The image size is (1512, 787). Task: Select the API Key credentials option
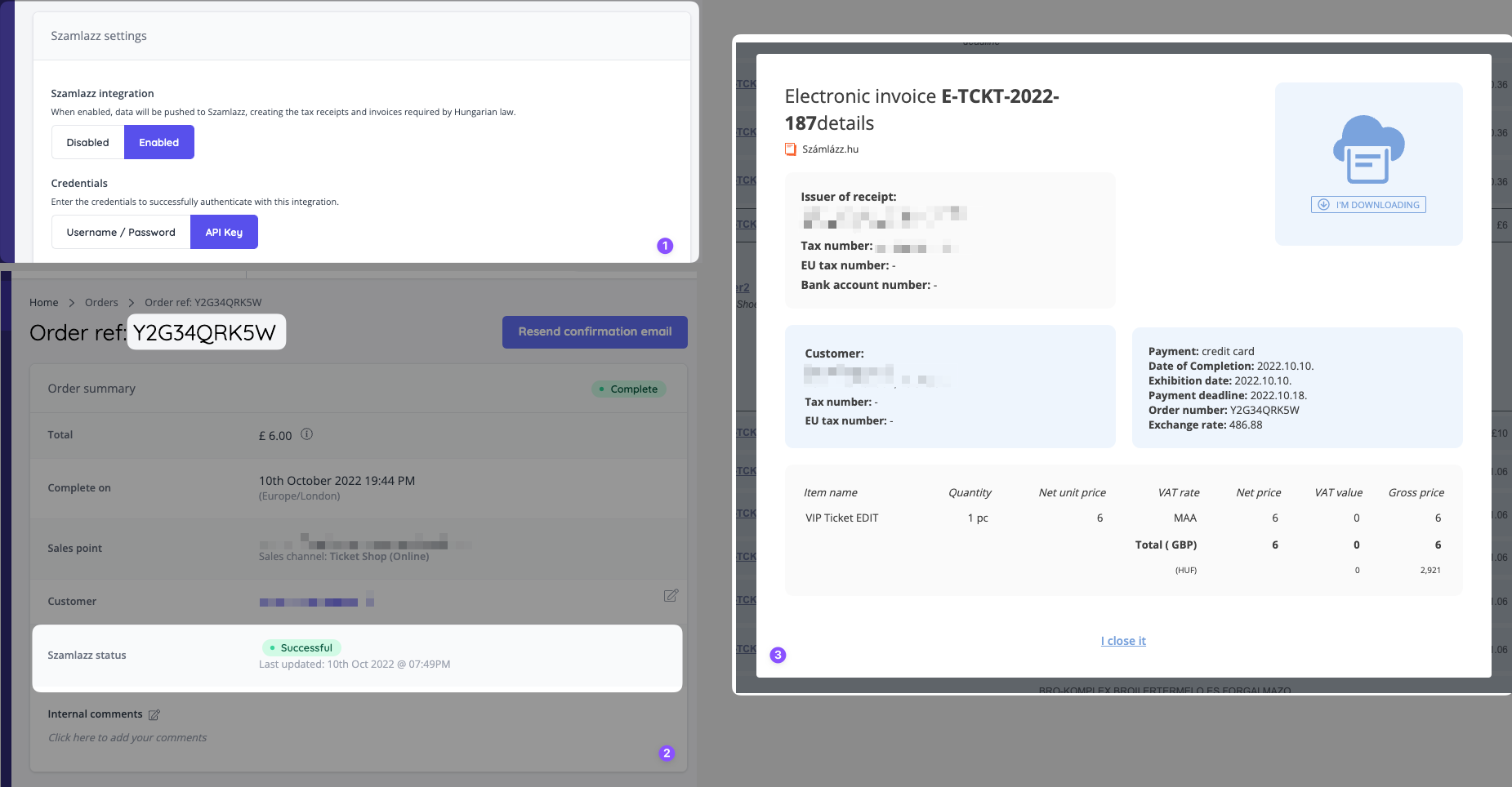click(x=224, y=232)
